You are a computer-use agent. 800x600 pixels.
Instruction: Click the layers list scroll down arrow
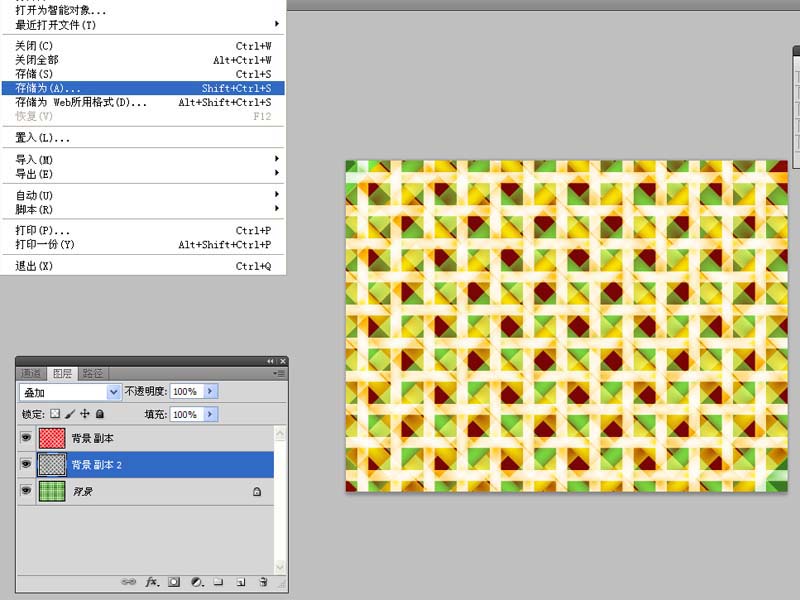click(280, 566)
